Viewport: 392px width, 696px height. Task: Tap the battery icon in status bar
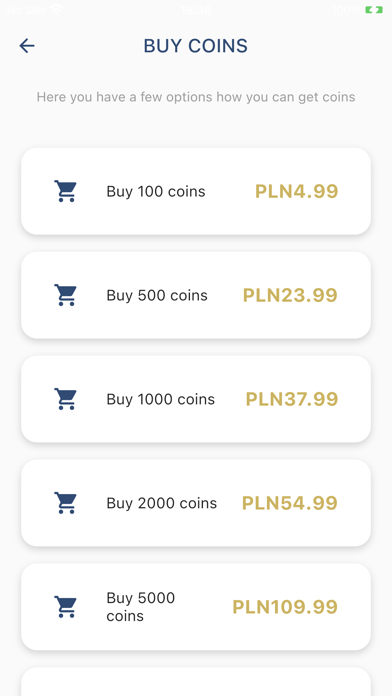pos(374,9)
